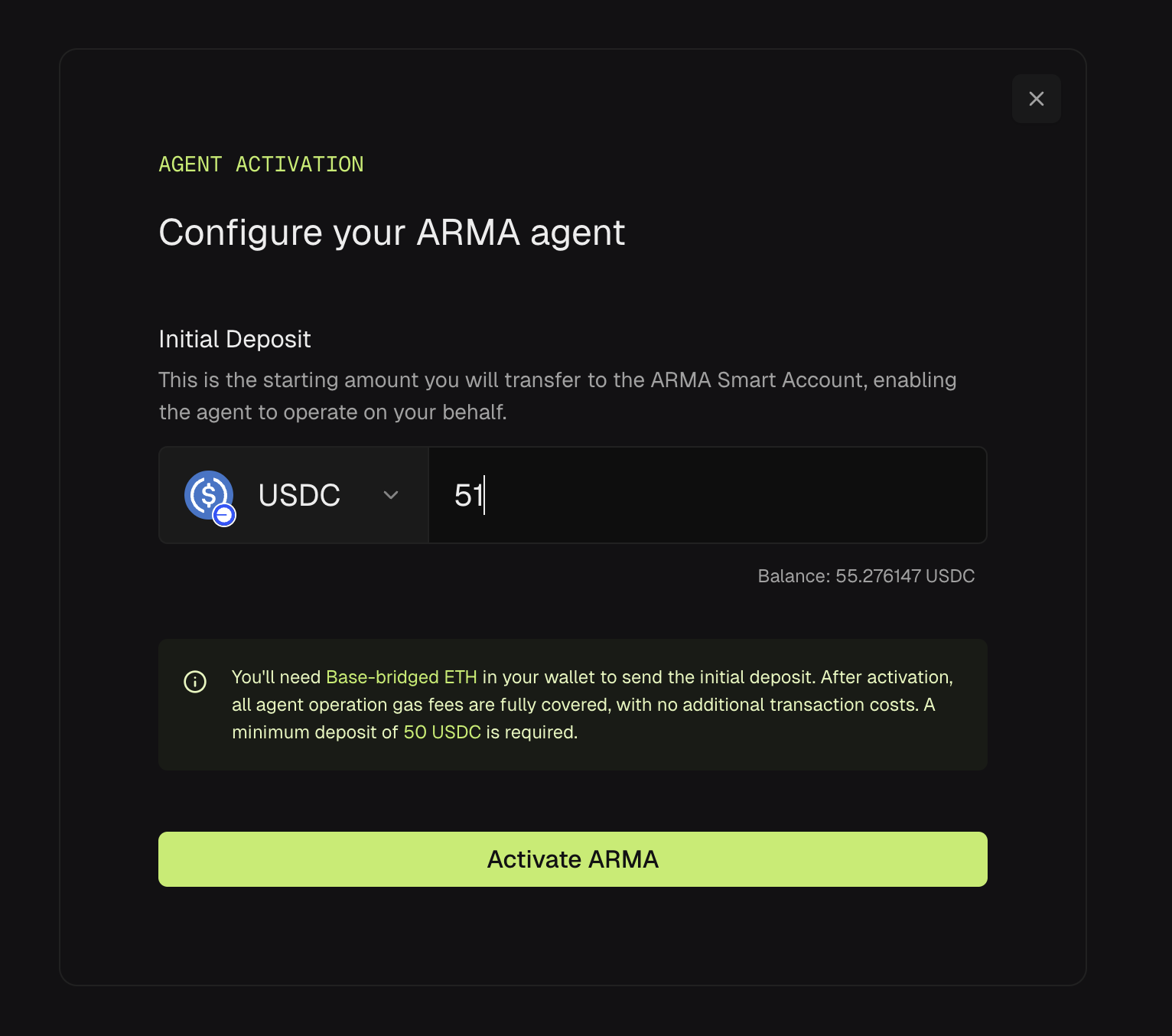Click the Base network badge on coin

[x=224, y=515]
